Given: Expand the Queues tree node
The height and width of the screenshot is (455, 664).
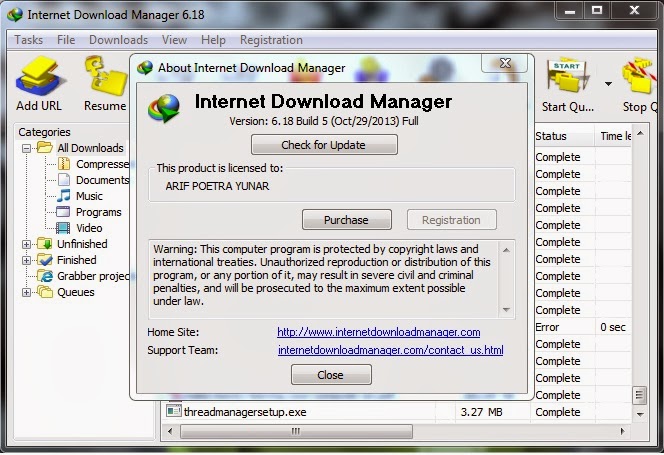Looking at the screenshot, I should coord(26,292).
